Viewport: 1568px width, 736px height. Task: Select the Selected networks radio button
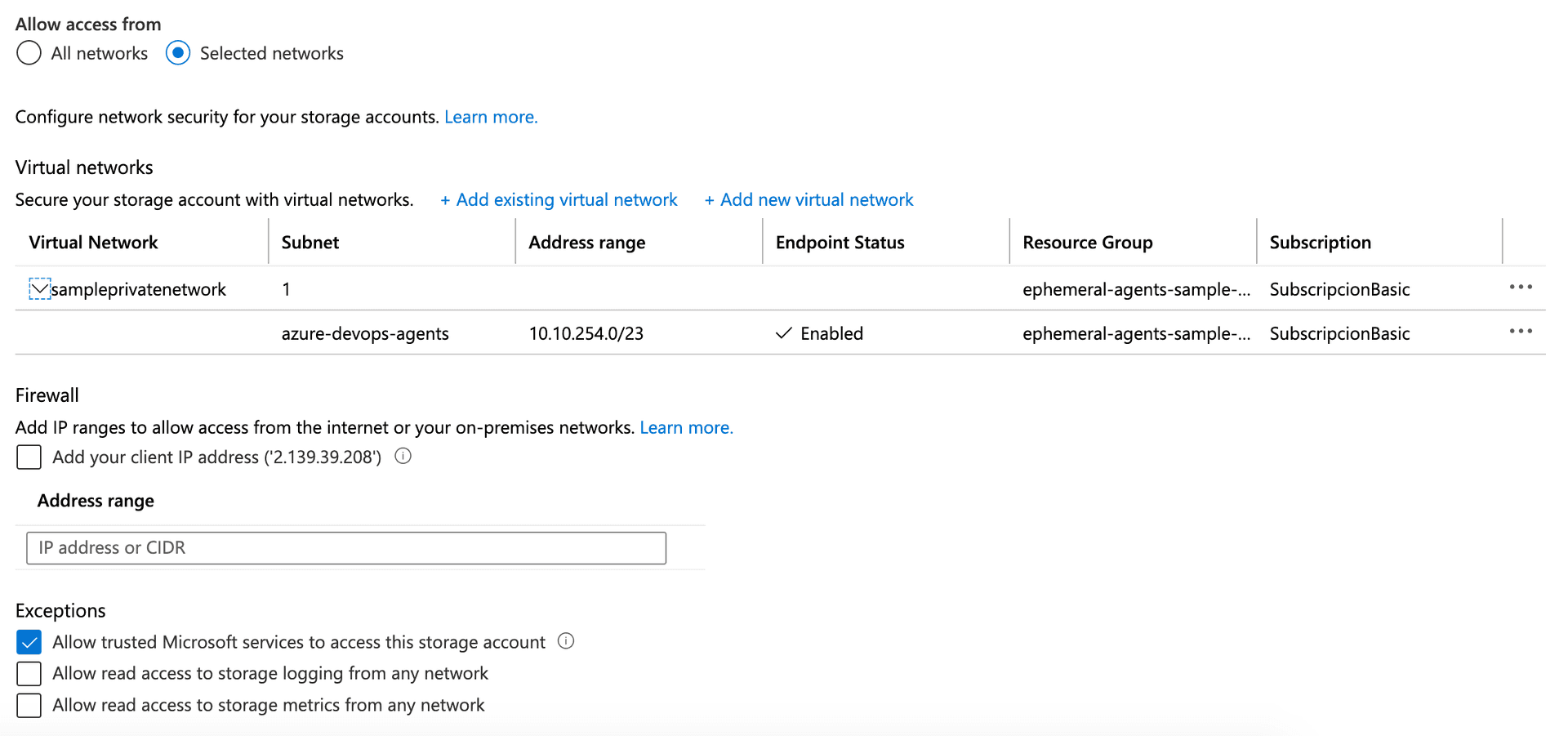[x=177, y=52]
